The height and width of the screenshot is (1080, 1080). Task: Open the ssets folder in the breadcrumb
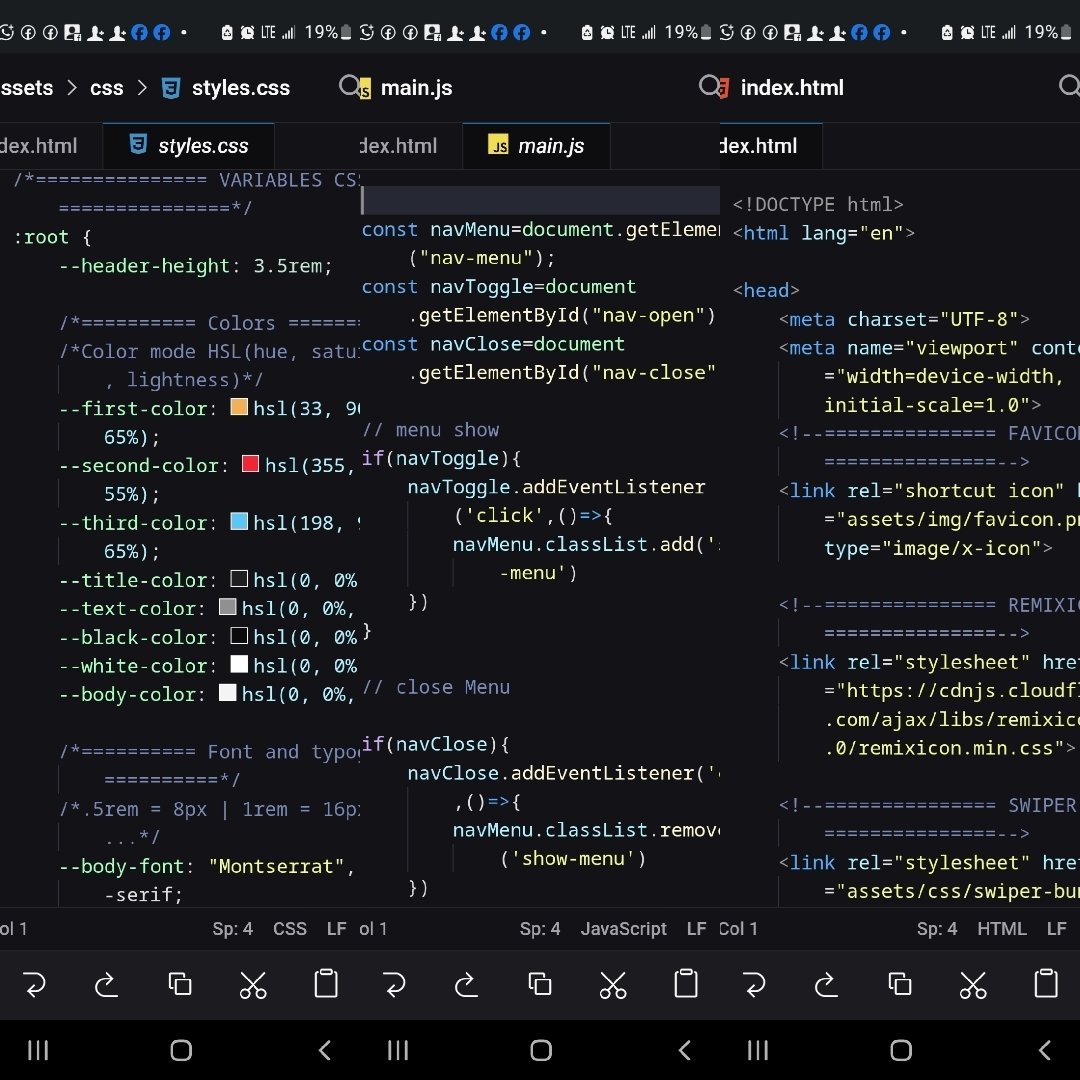[x=27, y=87]
